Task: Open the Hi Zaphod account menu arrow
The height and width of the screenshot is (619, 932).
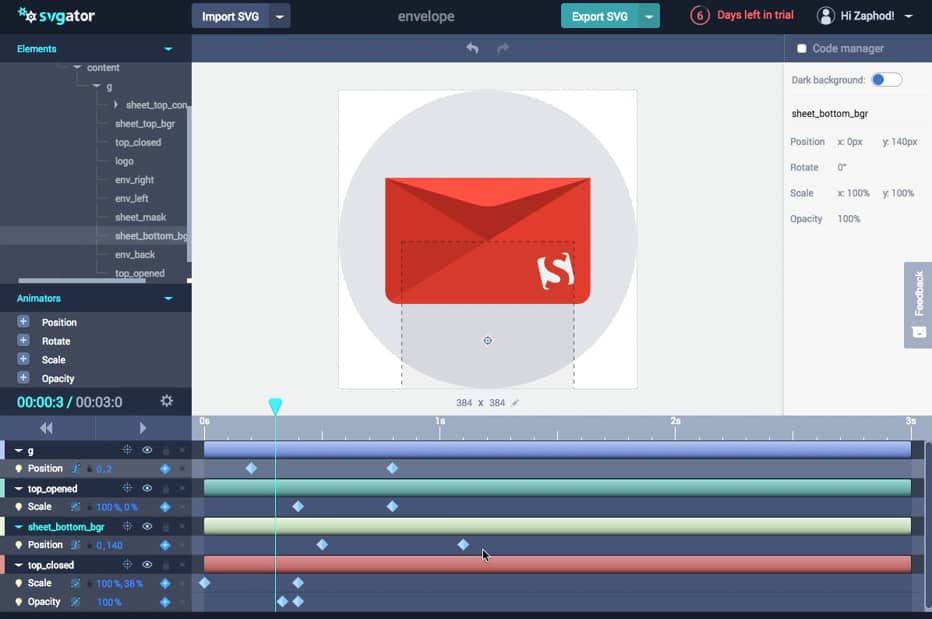Action: point(908,17)
